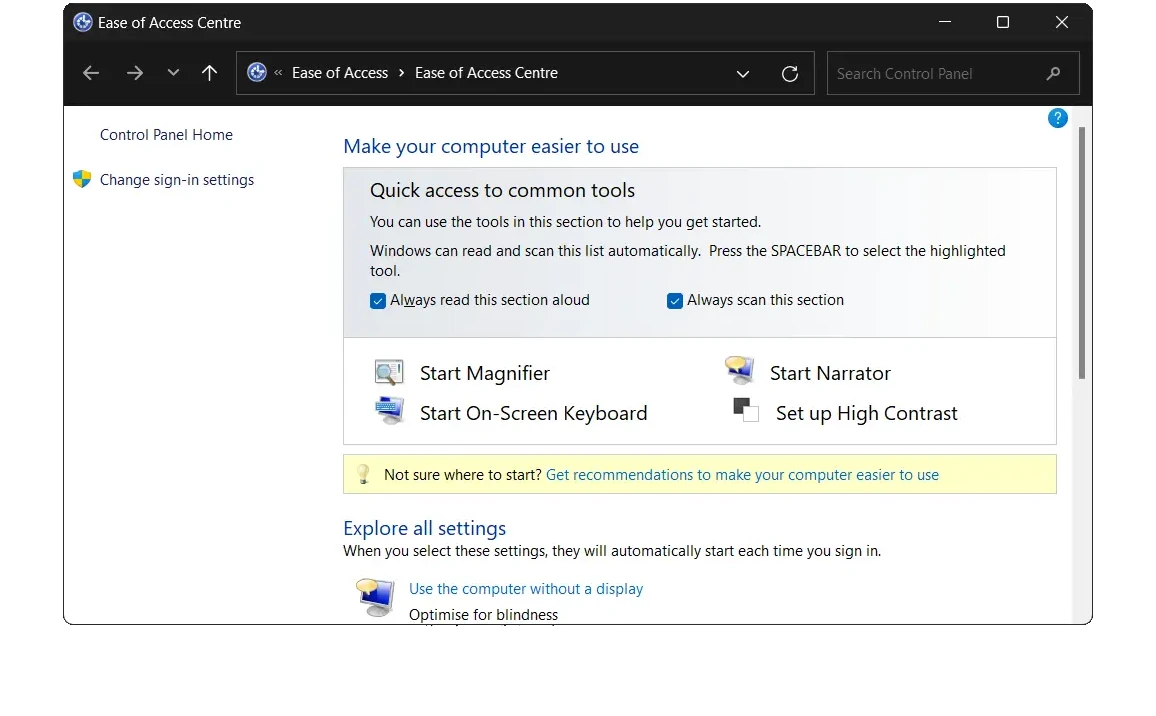Open Set up High Contrast
The image size is (1156, 716).
[x=867, y=414]
